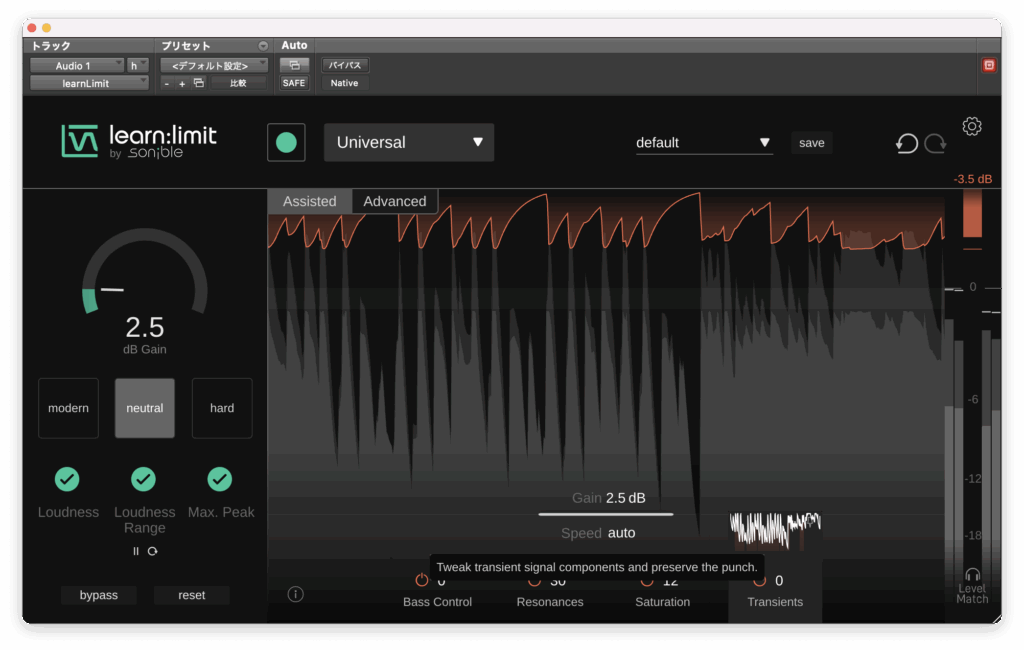Click the learn:limit logo
Image resolution: width=1024 pixels, height=650 pixels.
139,141
